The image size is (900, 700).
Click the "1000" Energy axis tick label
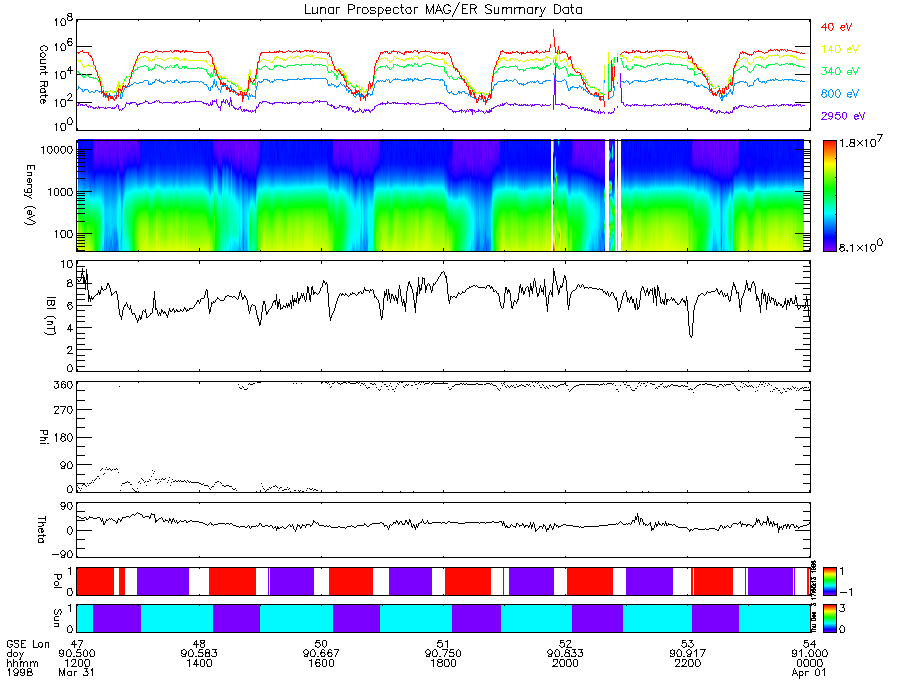[61, 192]
